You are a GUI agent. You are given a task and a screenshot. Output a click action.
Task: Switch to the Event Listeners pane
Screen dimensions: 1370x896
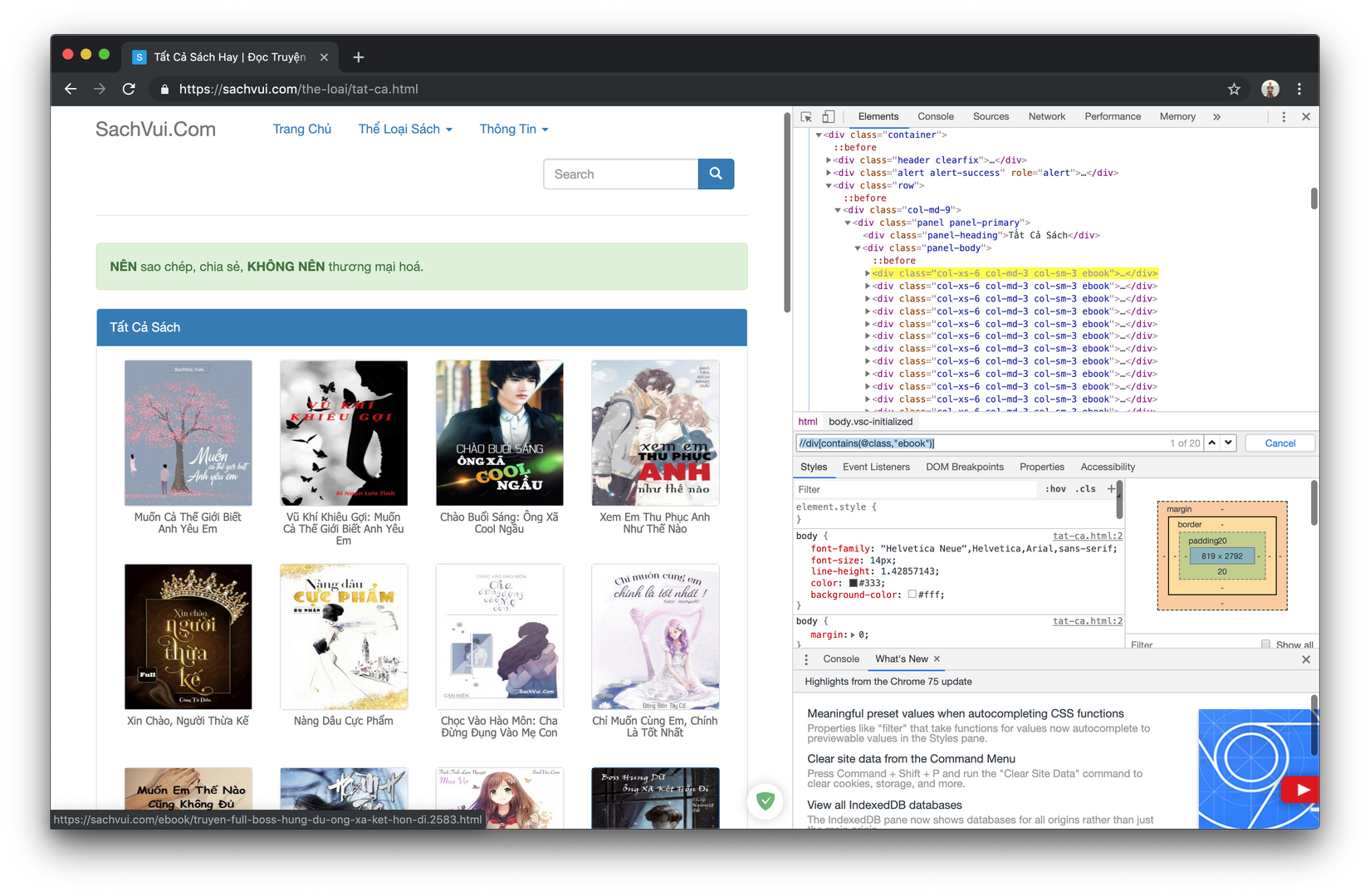pyautogui.click(x=876, y=467)
